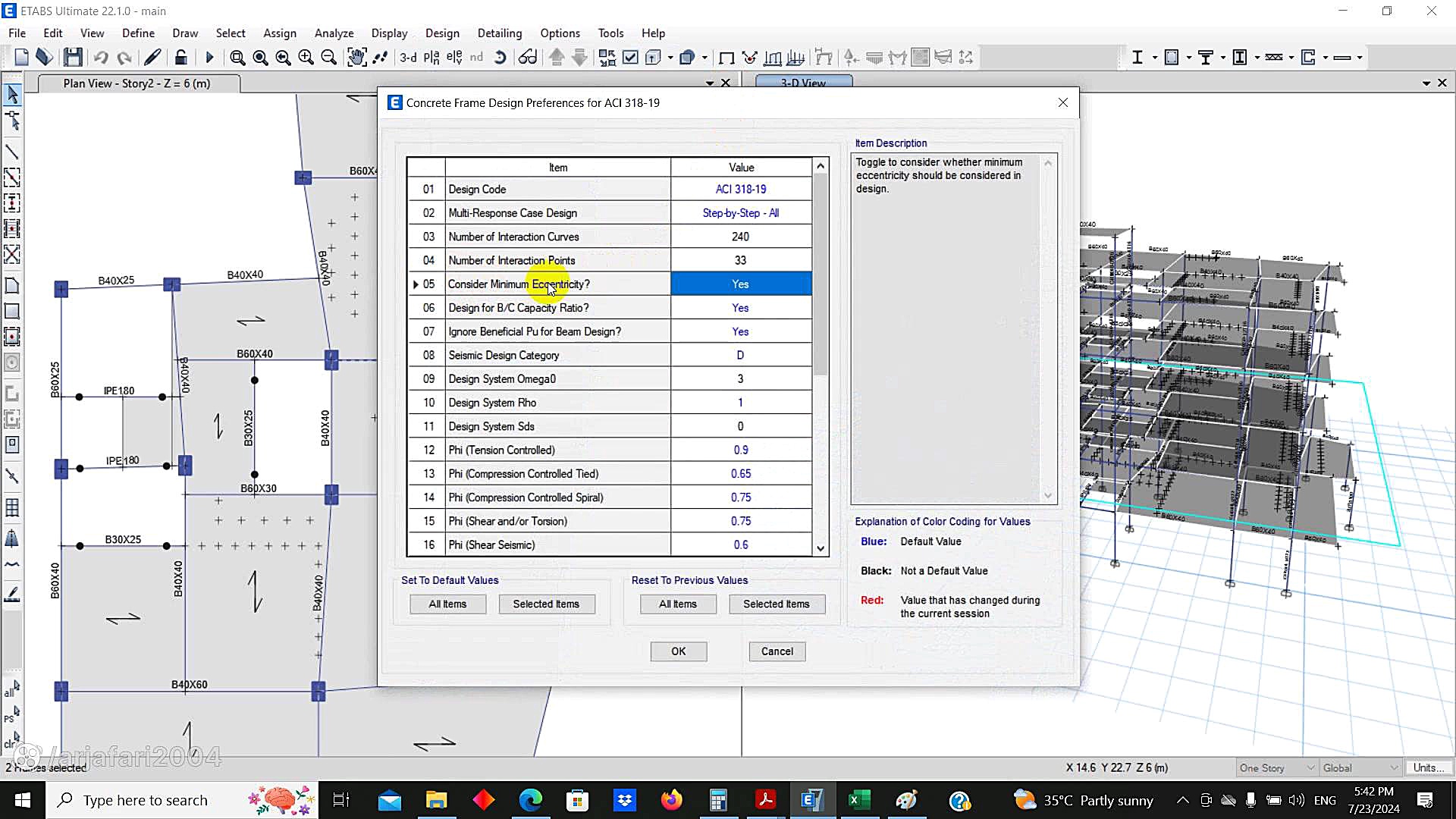Open the Assign menu
1456x819 pixels.
click(x=280, y=33)
